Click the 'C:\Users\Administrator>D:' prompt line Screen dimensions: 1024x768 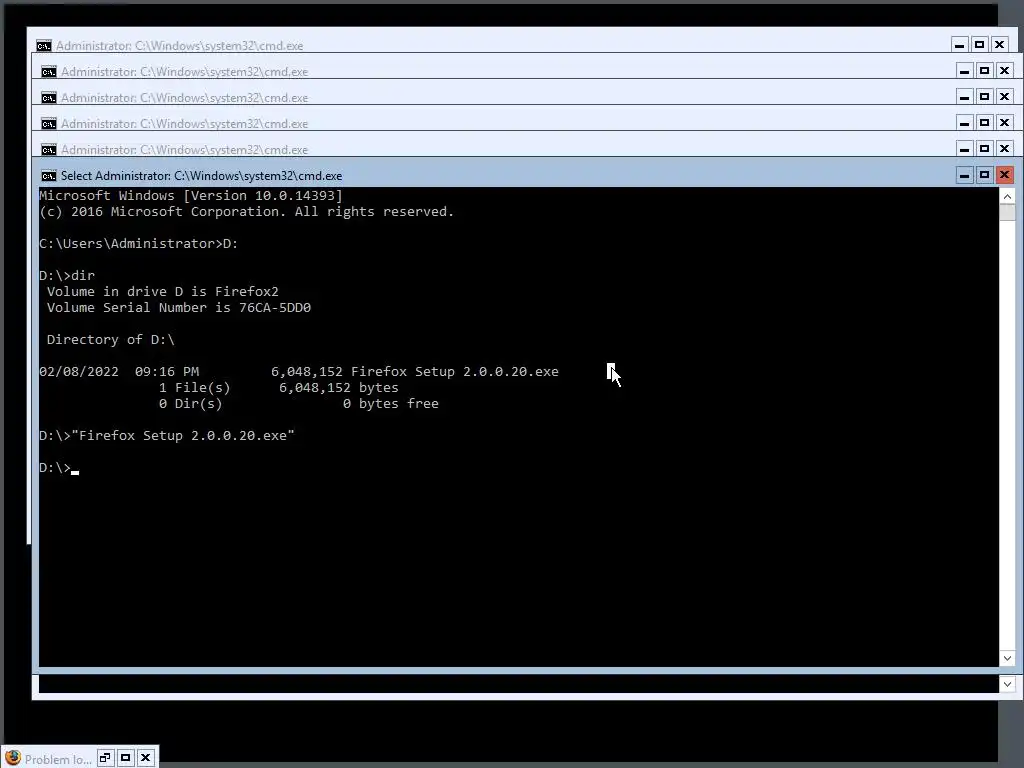138,244
